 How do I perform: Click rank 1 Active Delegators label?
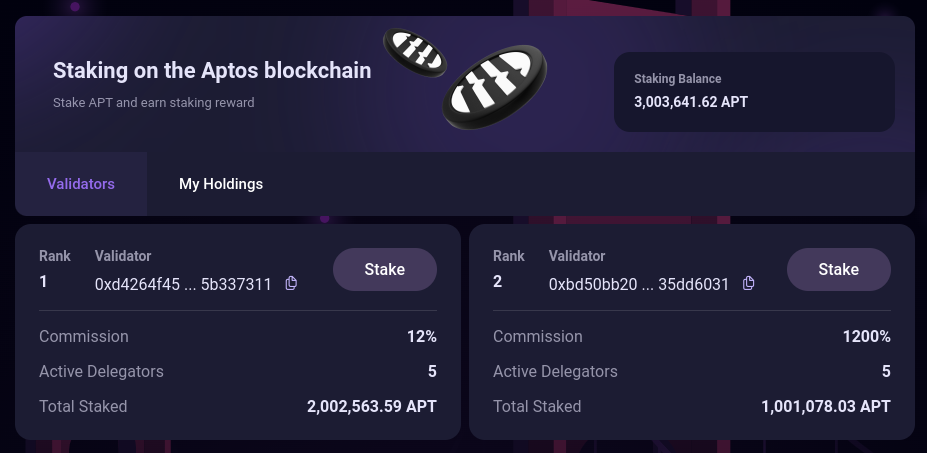pyautogui.click(x=101, y=372)
